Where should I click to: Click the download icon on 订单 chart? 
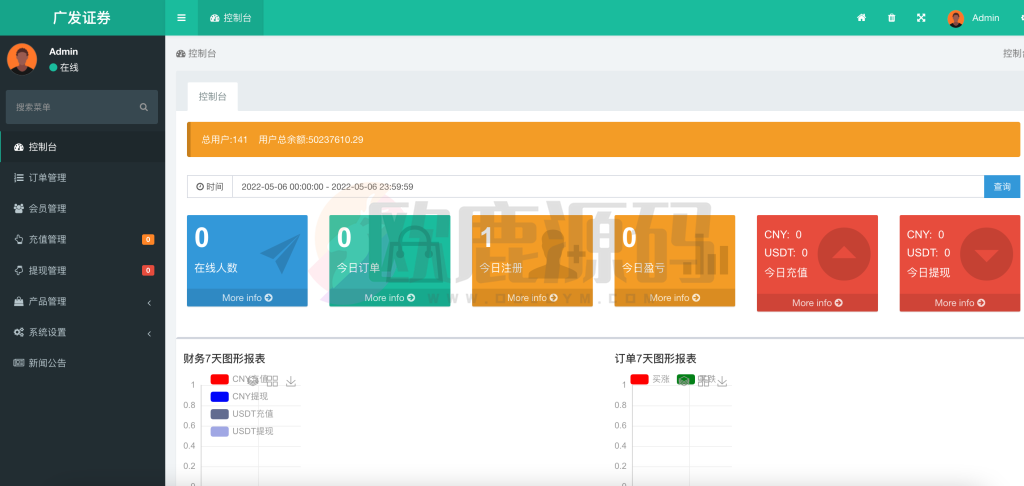pyautogui.click(x=722, y=381)
